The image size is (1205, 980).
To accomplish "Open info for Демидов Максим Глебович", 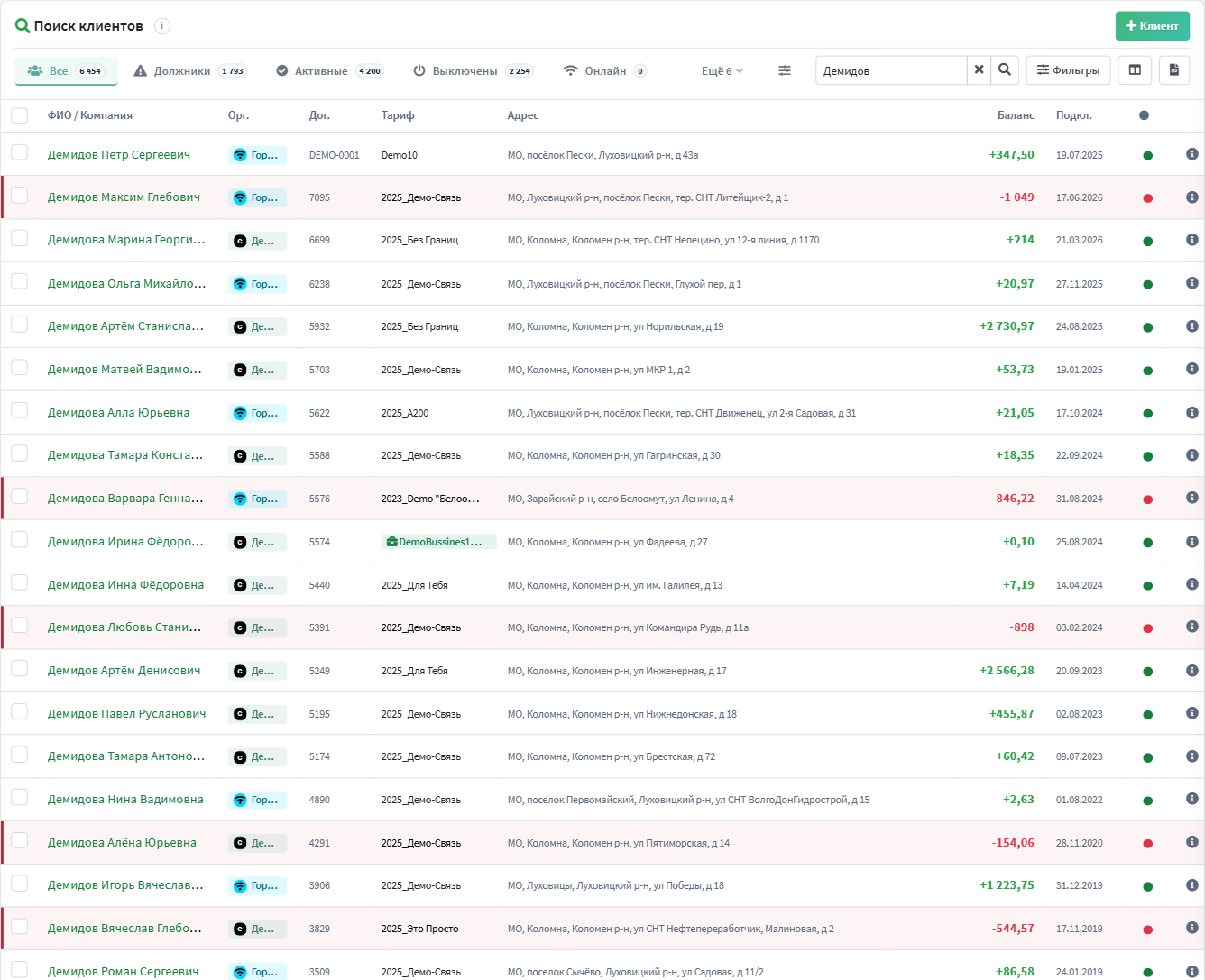I will click(1191, 197).
